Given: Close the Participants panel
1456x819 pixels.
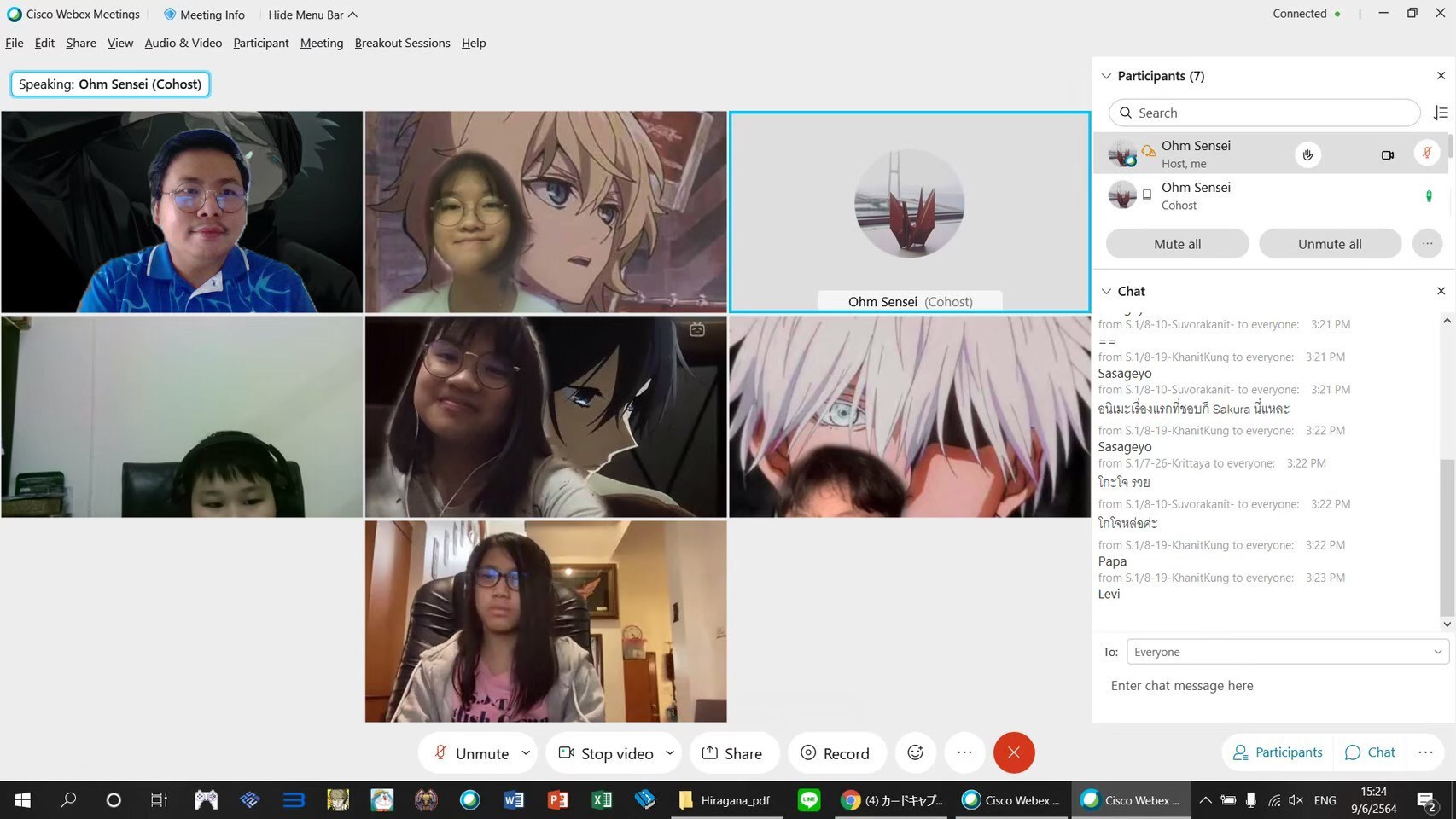Looking at the screenshot, I should click(1441, 76).
